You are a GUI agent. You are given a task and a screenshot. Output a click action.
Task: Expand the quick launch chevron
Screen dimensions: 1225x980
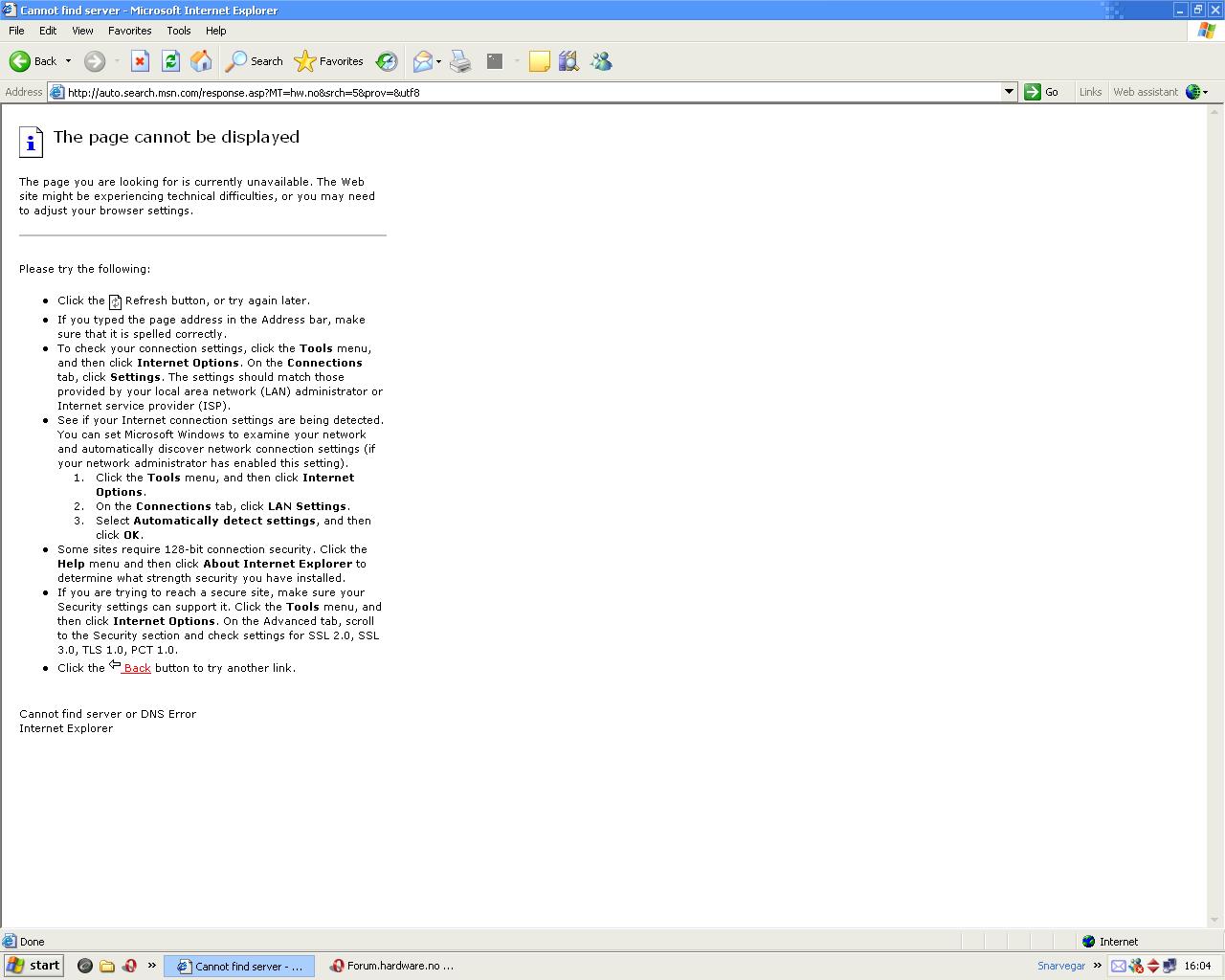(x=151, y=965)
